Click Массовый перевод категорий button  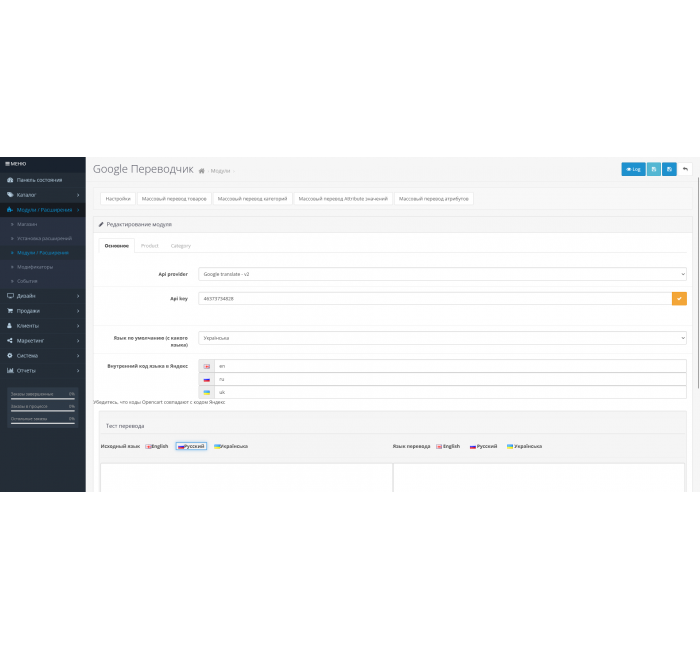pyautogui.click(x=253, y=199)
